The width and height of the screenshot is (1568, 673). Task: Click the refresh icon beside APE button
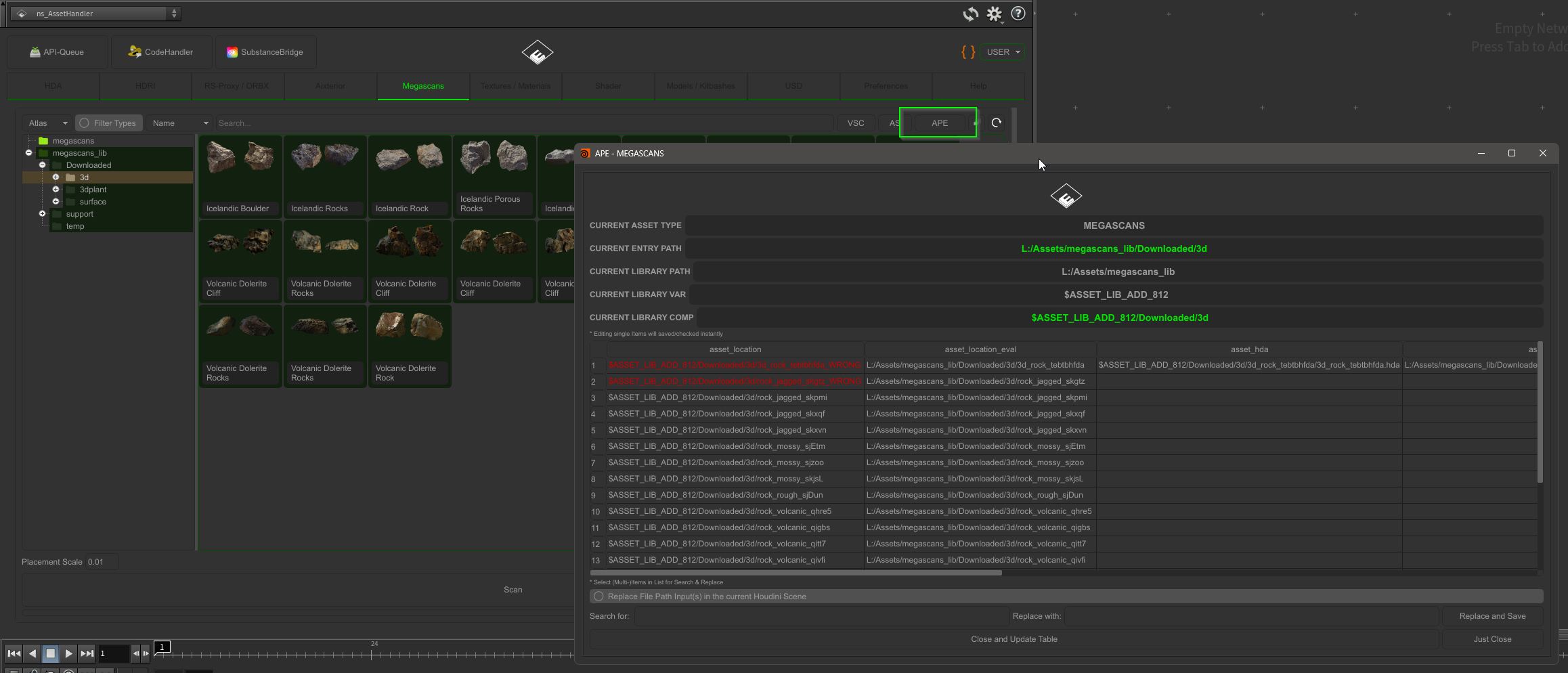[996, 123]
